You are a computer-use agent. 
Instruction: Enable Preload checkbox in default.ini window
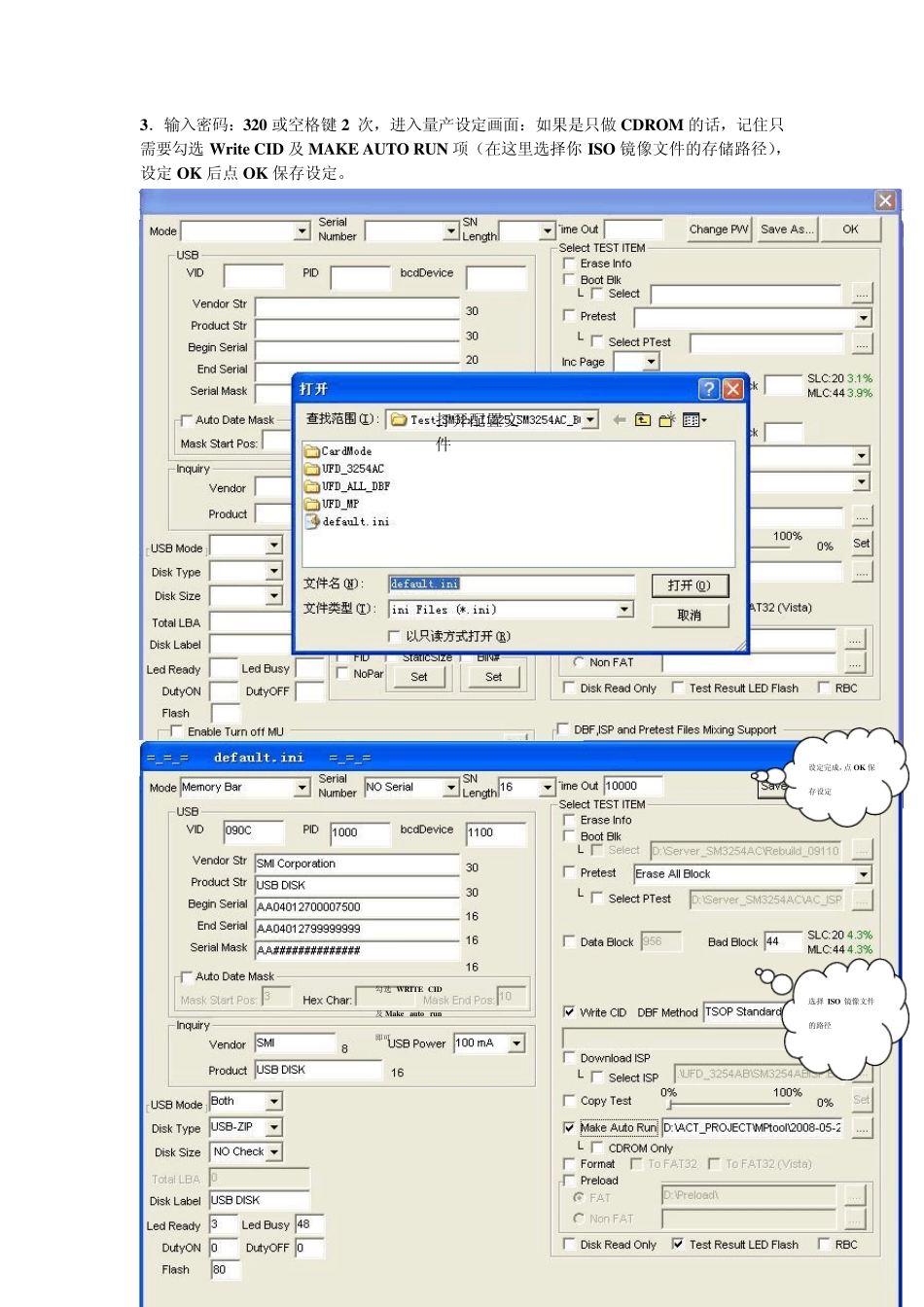click(x=570, y=1181)
